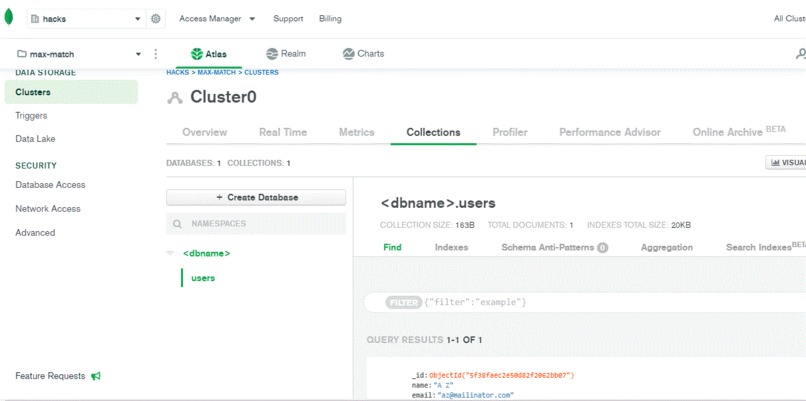Click the email value az@mailinator.com

(475, 395)
